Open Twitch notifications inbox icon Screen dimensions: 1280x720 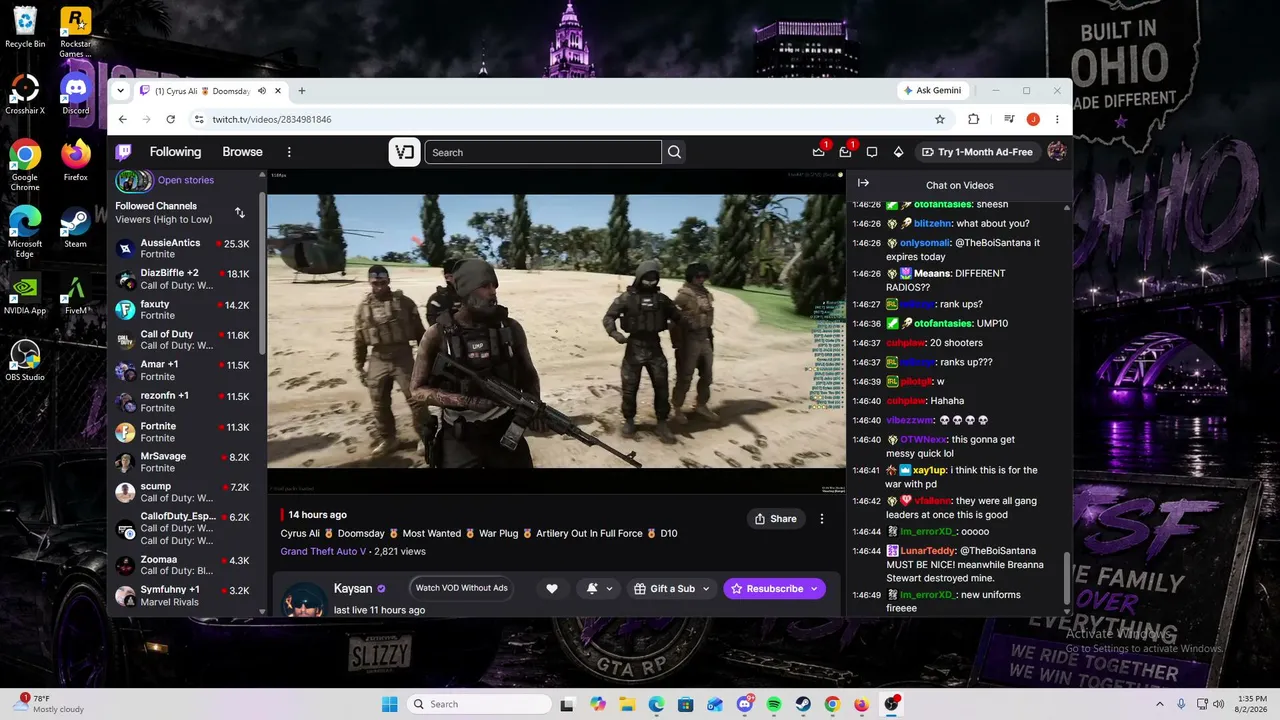845,152
